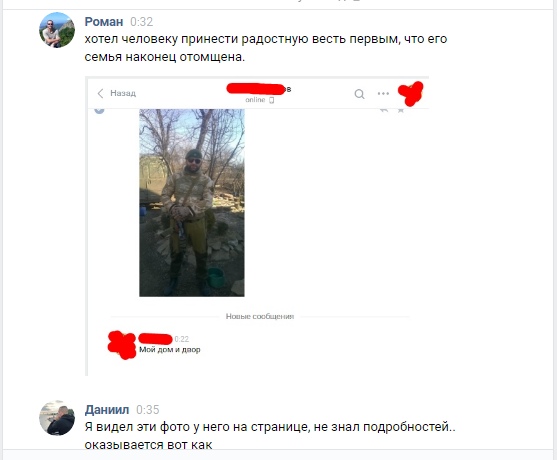Click the 0:32 message timestamp

click(x=141, y=22)
